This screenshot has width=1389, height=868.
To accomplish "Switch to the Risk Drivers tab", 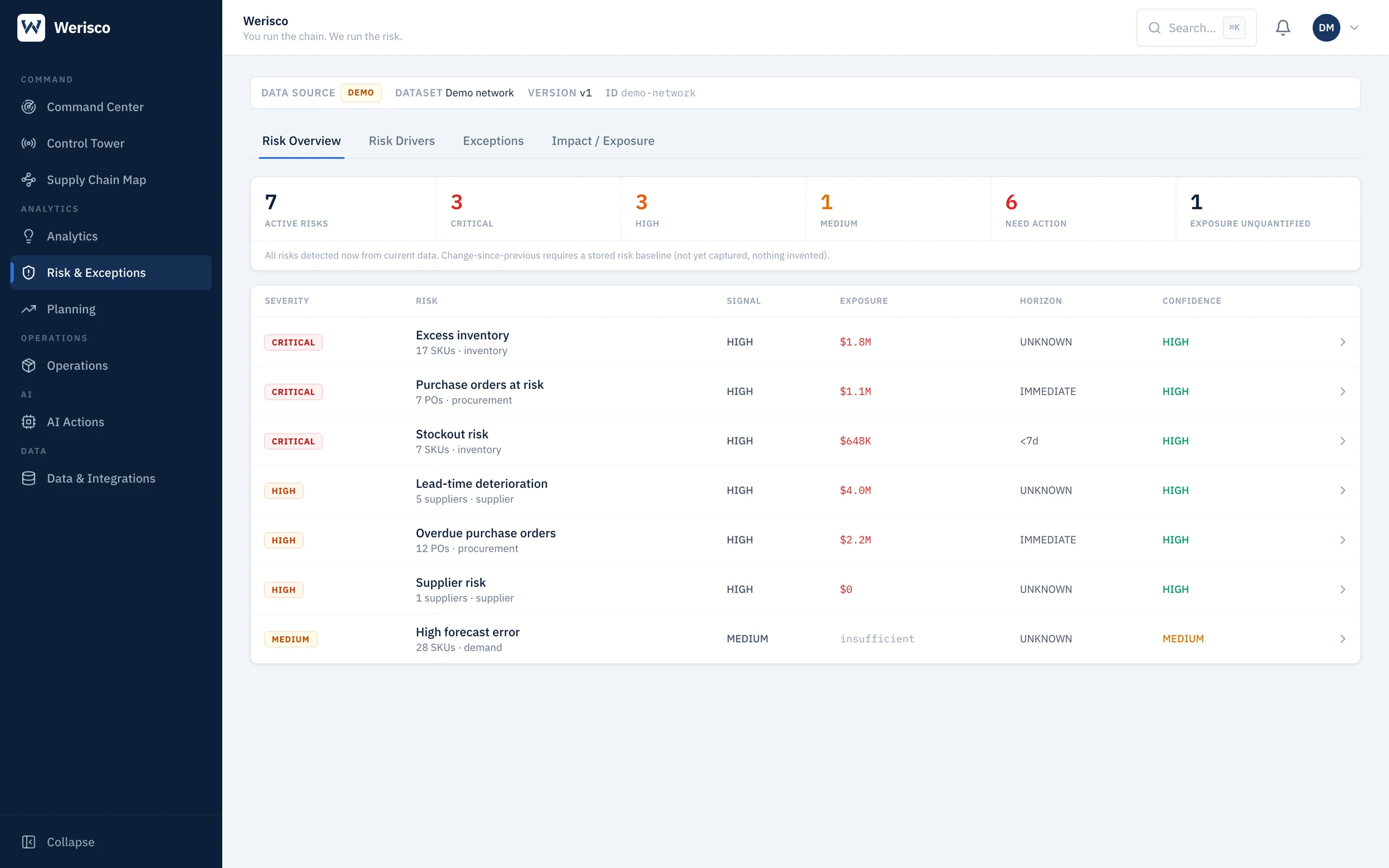I will [x=402, y=141].
